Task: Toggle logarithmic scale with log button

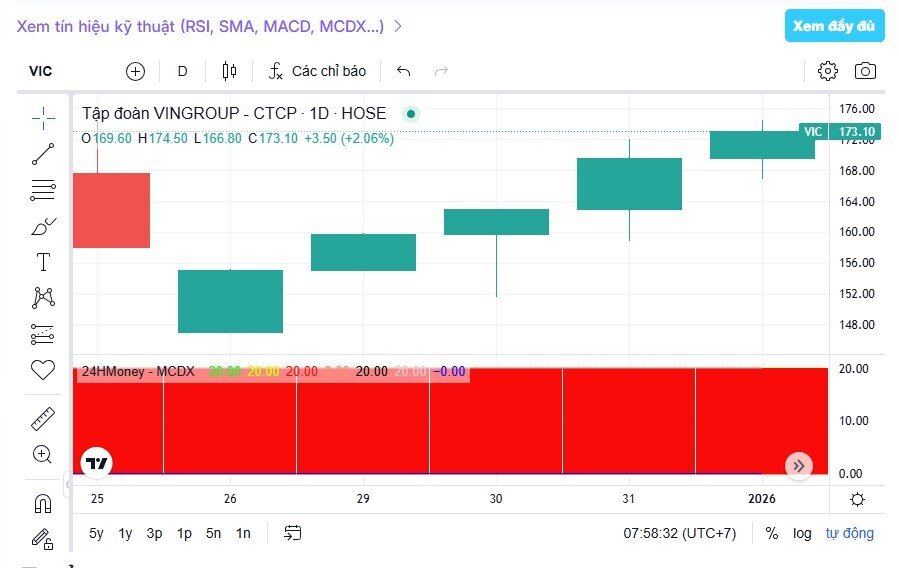Action: click(x=802, y=533)
